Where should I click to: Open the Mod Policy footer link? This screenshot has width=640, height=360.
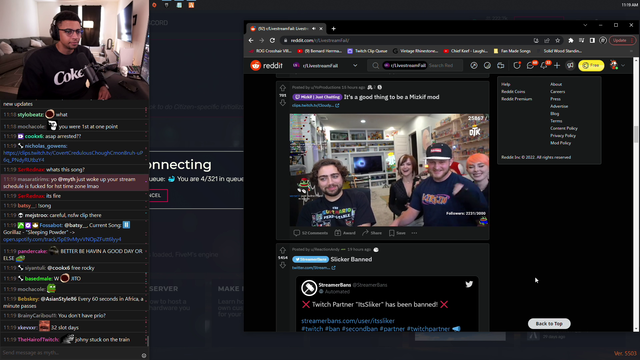pyautogui.click(x=560, y=143)
